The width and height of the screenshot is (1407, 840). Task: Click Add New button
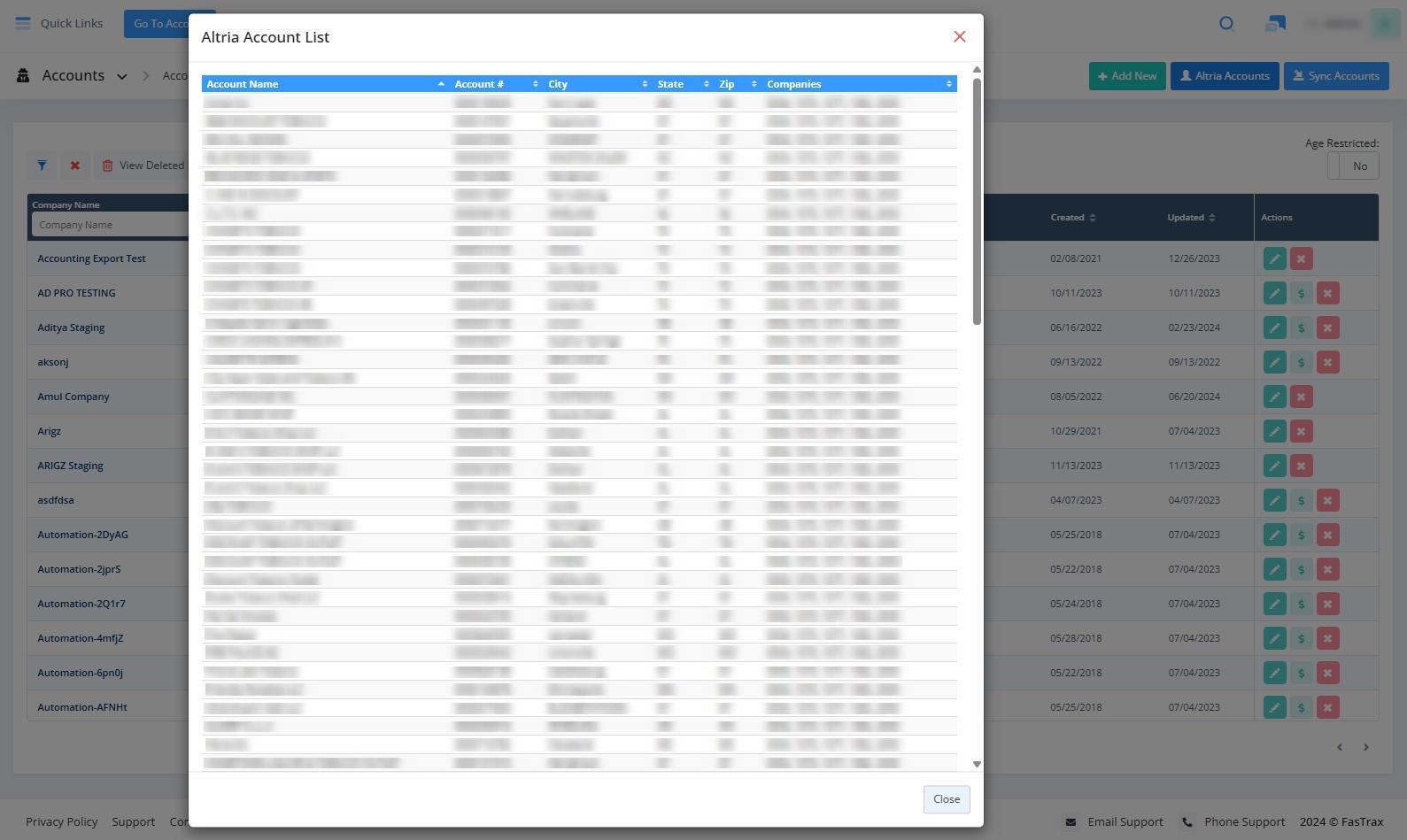[x=1127, y=76]
